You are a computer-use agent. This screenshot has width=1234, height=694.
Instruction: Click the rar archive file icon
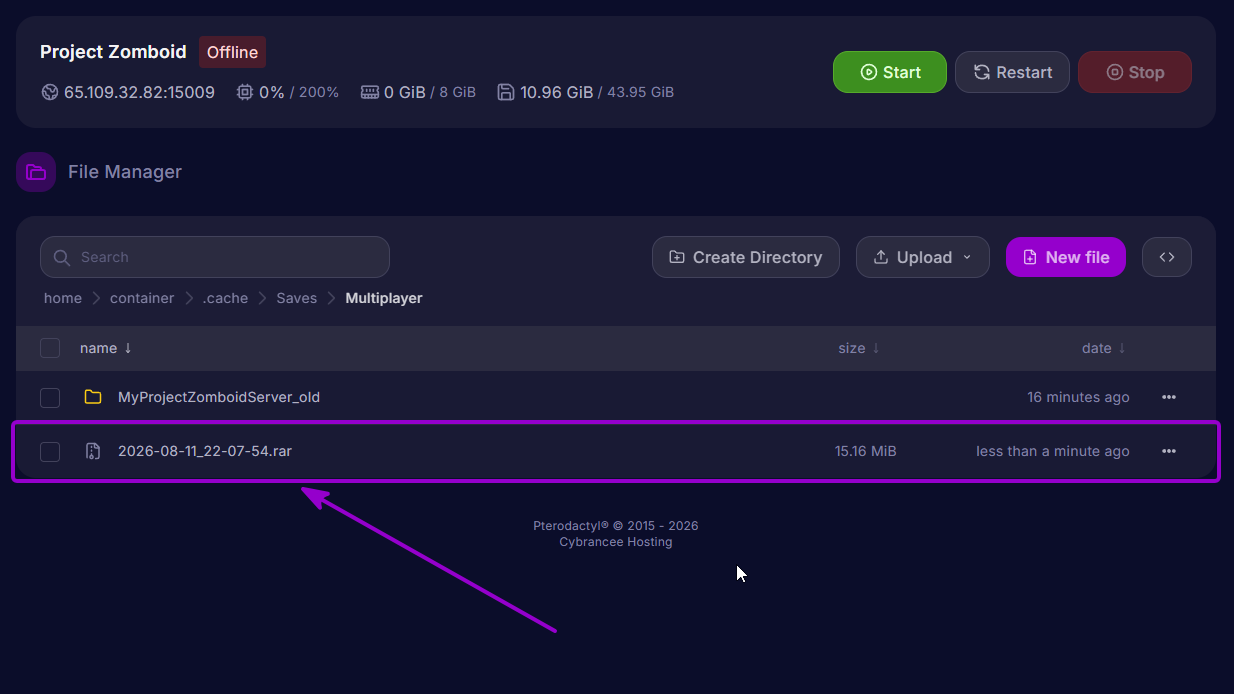tap(93, 451)
